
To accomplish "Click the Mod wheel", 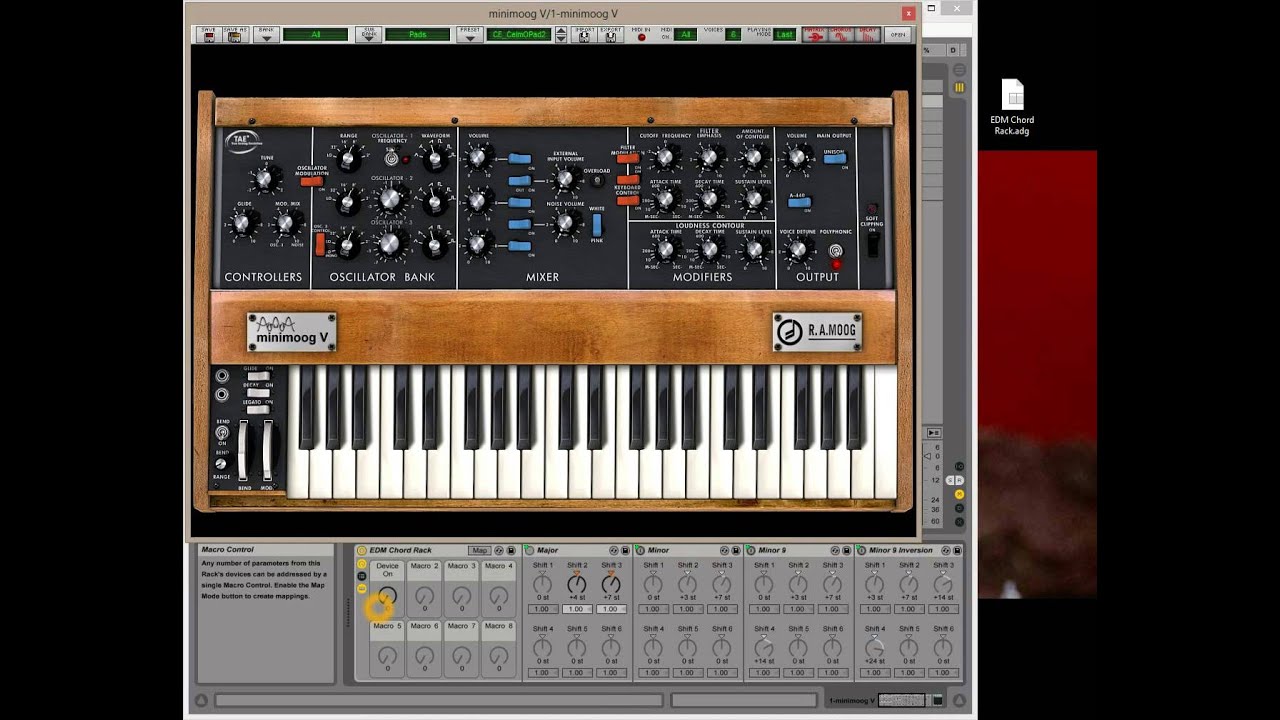I will pyautogui.click(x=267, y=450).
